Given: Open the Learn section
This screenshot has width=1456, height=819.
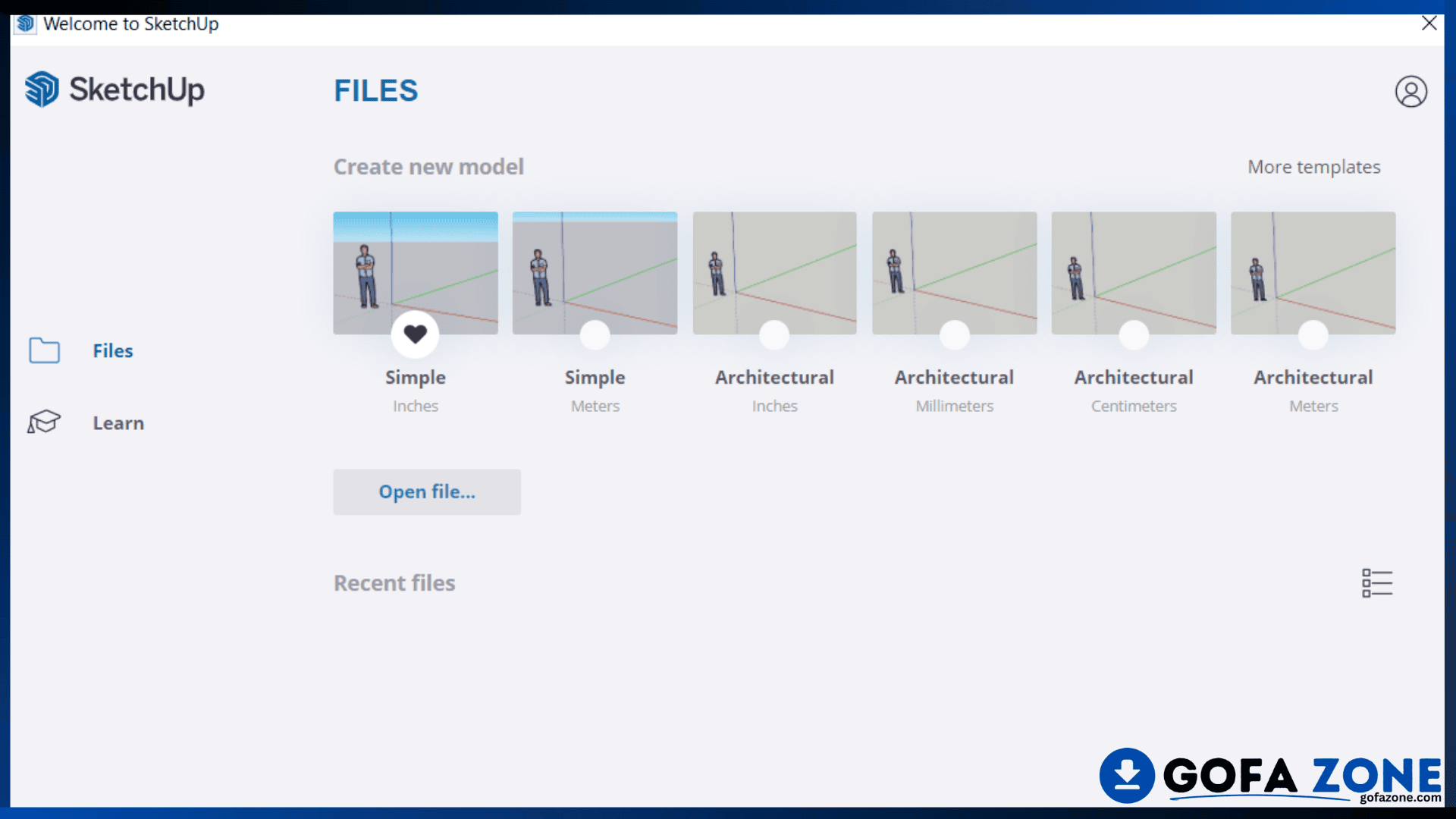Looking at the screenshot, I should (x=118, y=423).
